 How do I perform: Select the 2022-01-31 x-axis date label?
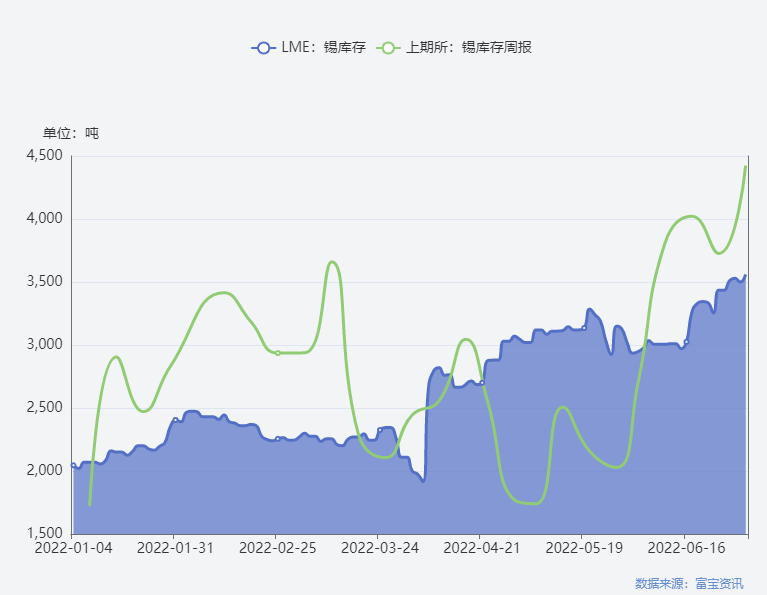(175, 548)
